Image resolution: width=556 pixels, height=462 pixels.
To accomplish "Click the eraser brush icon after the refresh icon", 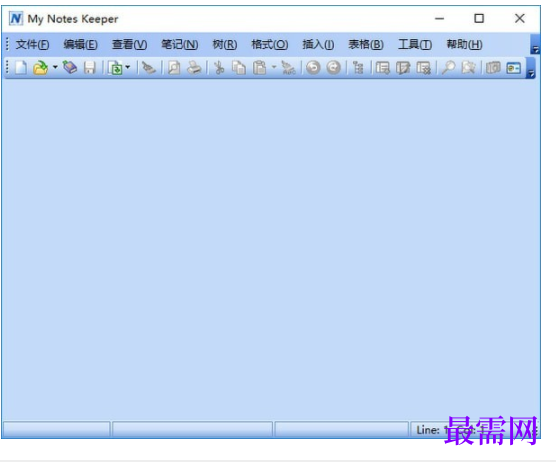I will tap(149, 67).
